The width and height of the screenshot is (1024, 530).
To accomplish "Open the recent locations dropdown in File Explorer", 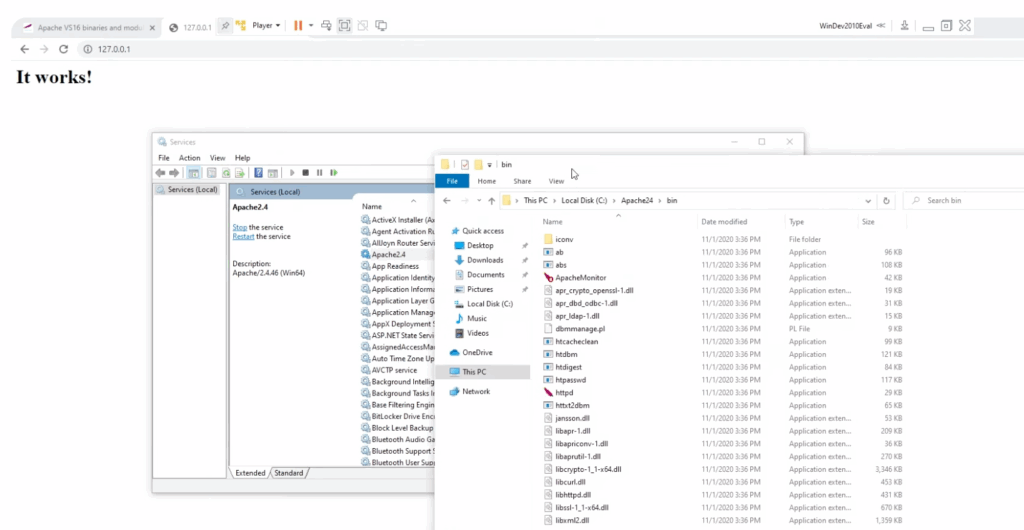I will click(478, 201).
